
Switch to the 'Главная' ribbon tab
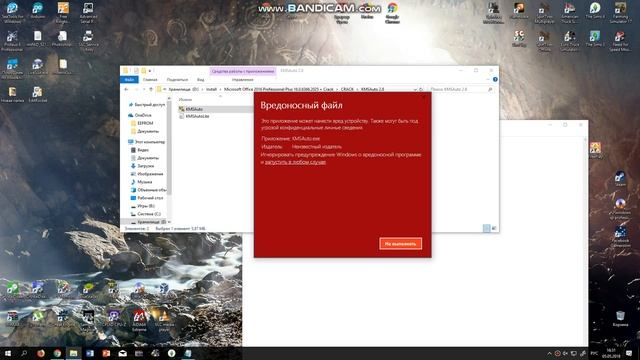150,80
